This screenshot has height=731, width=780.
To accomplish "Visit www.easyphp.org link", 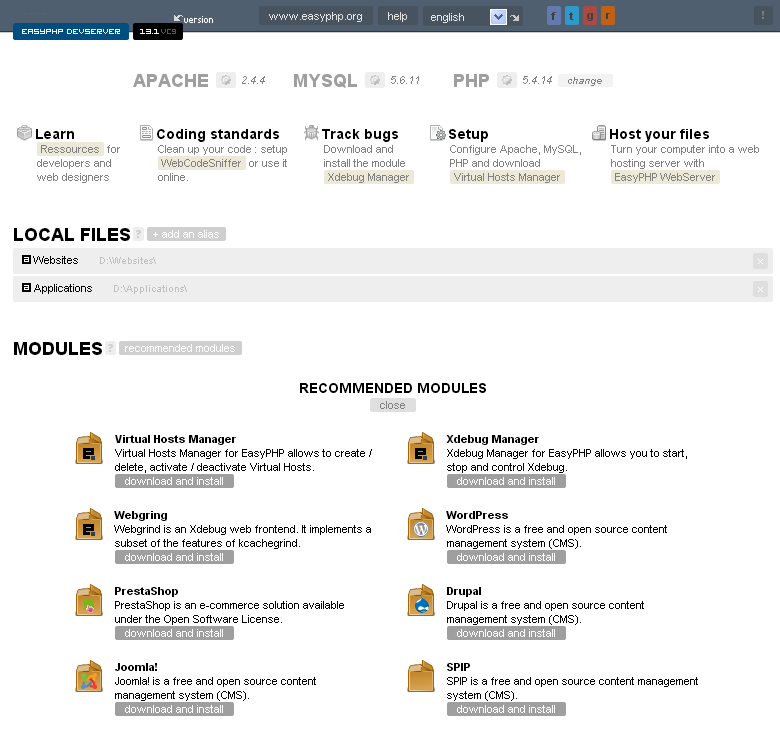I will pos(315,16).
